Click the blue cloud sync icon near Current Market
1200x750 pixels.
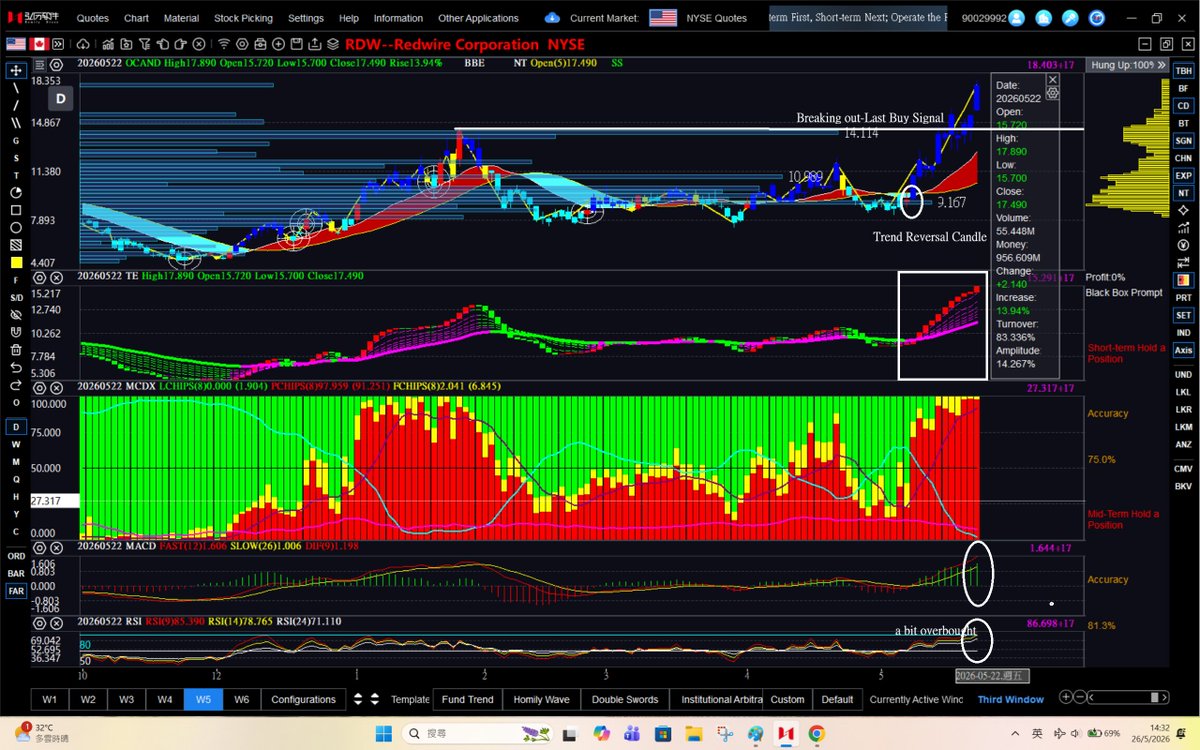click(x=552, y=18)
